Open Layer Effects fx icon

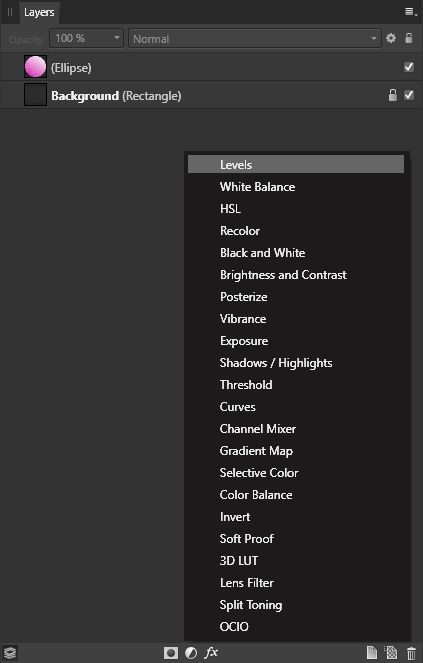211,652
